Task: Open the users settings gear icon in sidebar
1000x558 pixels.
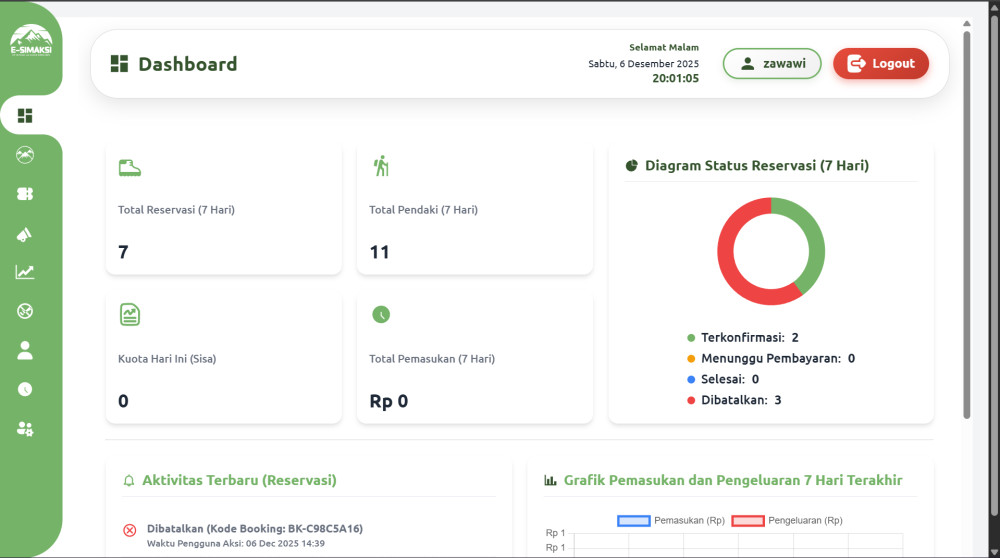Action: coord(25,429)
